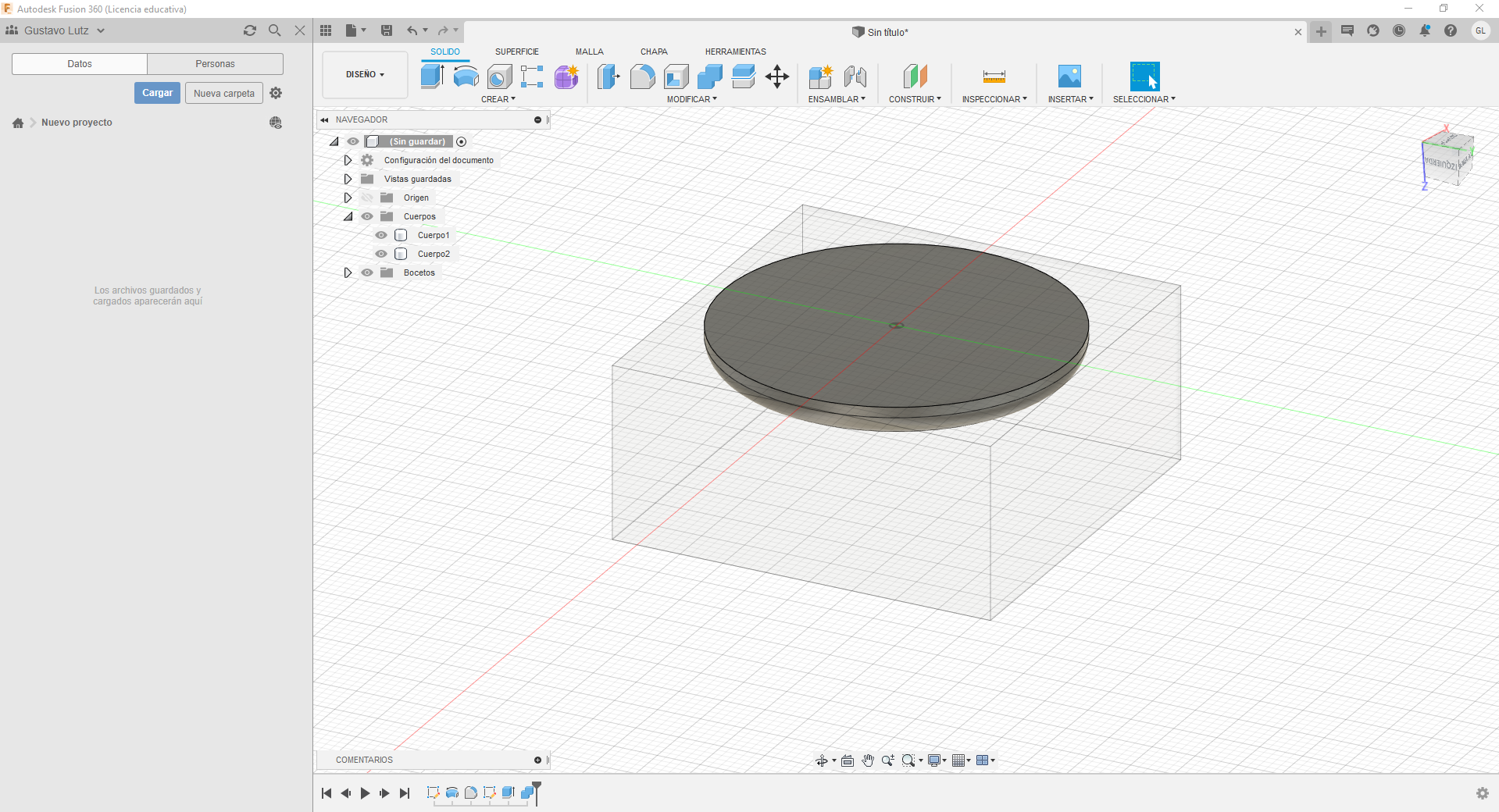Screen dimensions: 1499x812
Task: Click the ViewCube in the corner
Action: (x=1447, y=158)
